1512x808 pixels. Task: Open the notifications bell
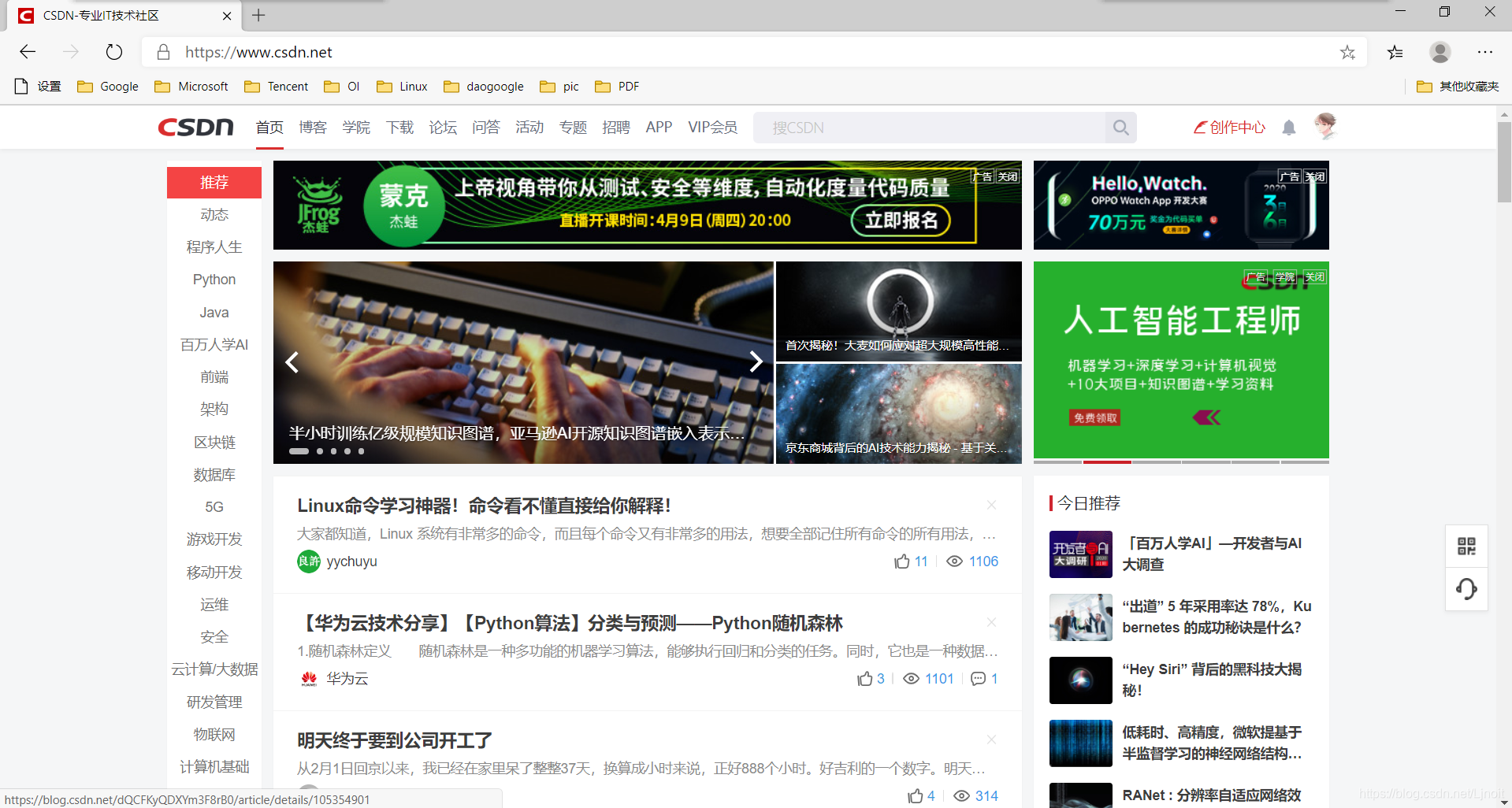click(1289, 128)
